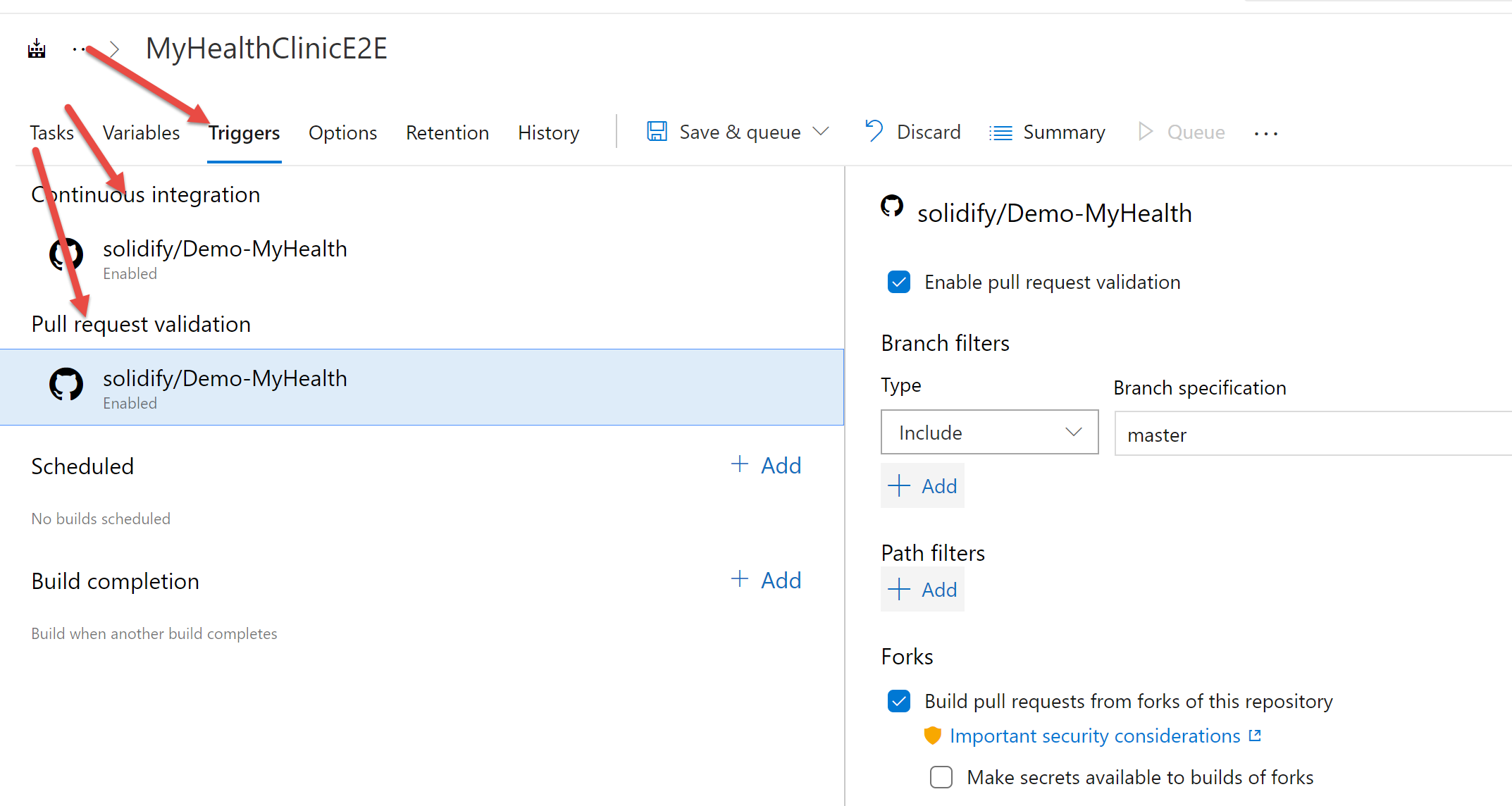Click the Scheduled section heading
The image size is (1512, 806).
pos(82,466)
